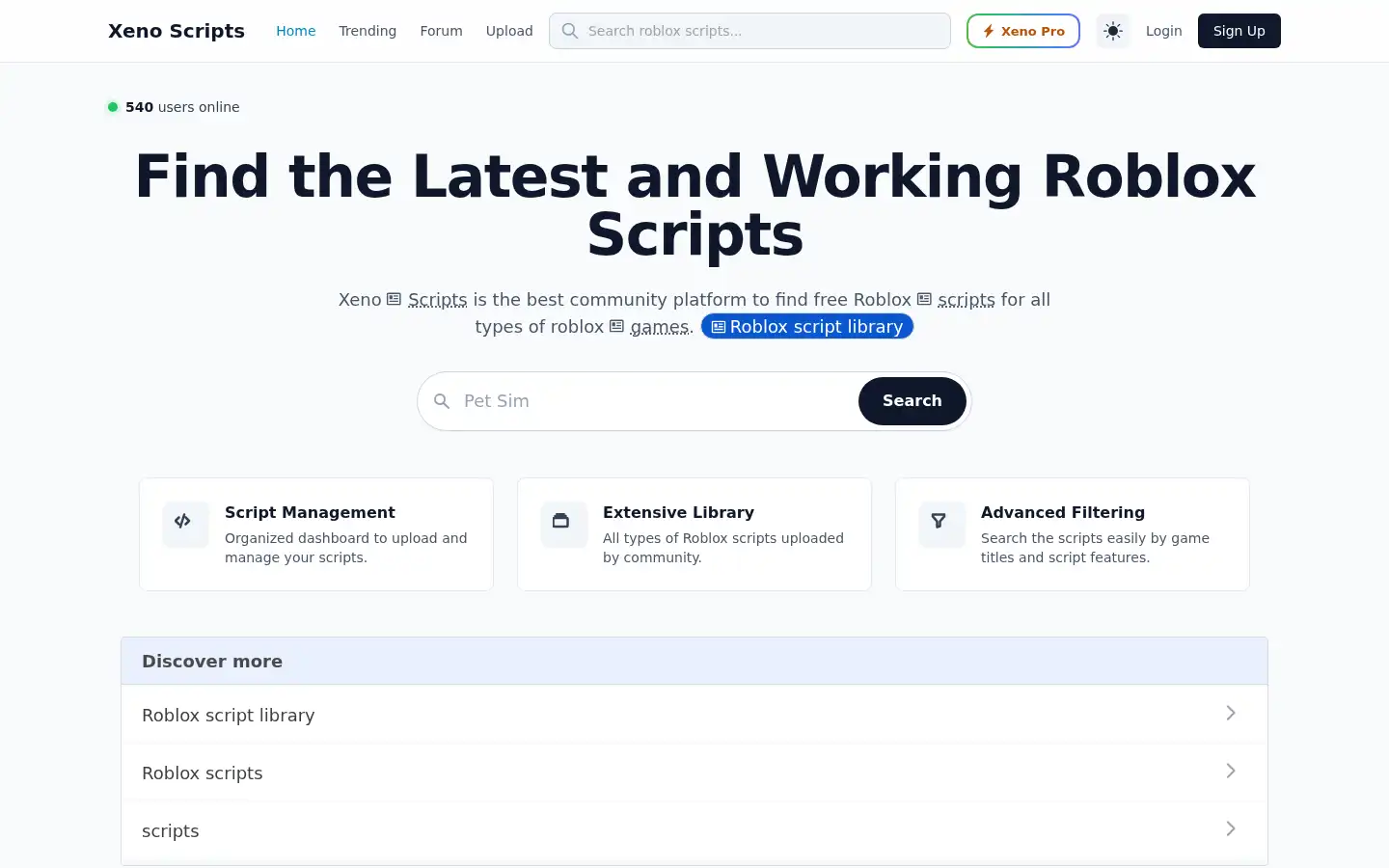Expand the 'Roblox script library' row chevron
Image resolution: width=1389 pixels, height=868 pixels.
[x=1231, y=713]
